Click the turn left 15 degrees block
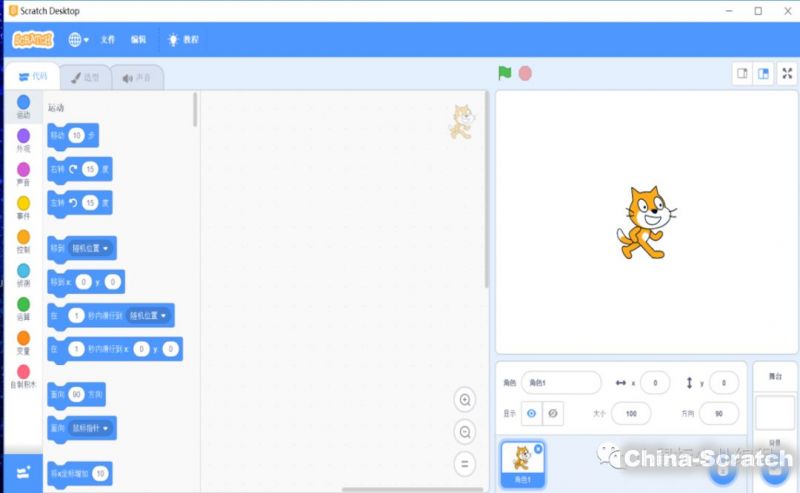800x493 pixels. [80, 203]
